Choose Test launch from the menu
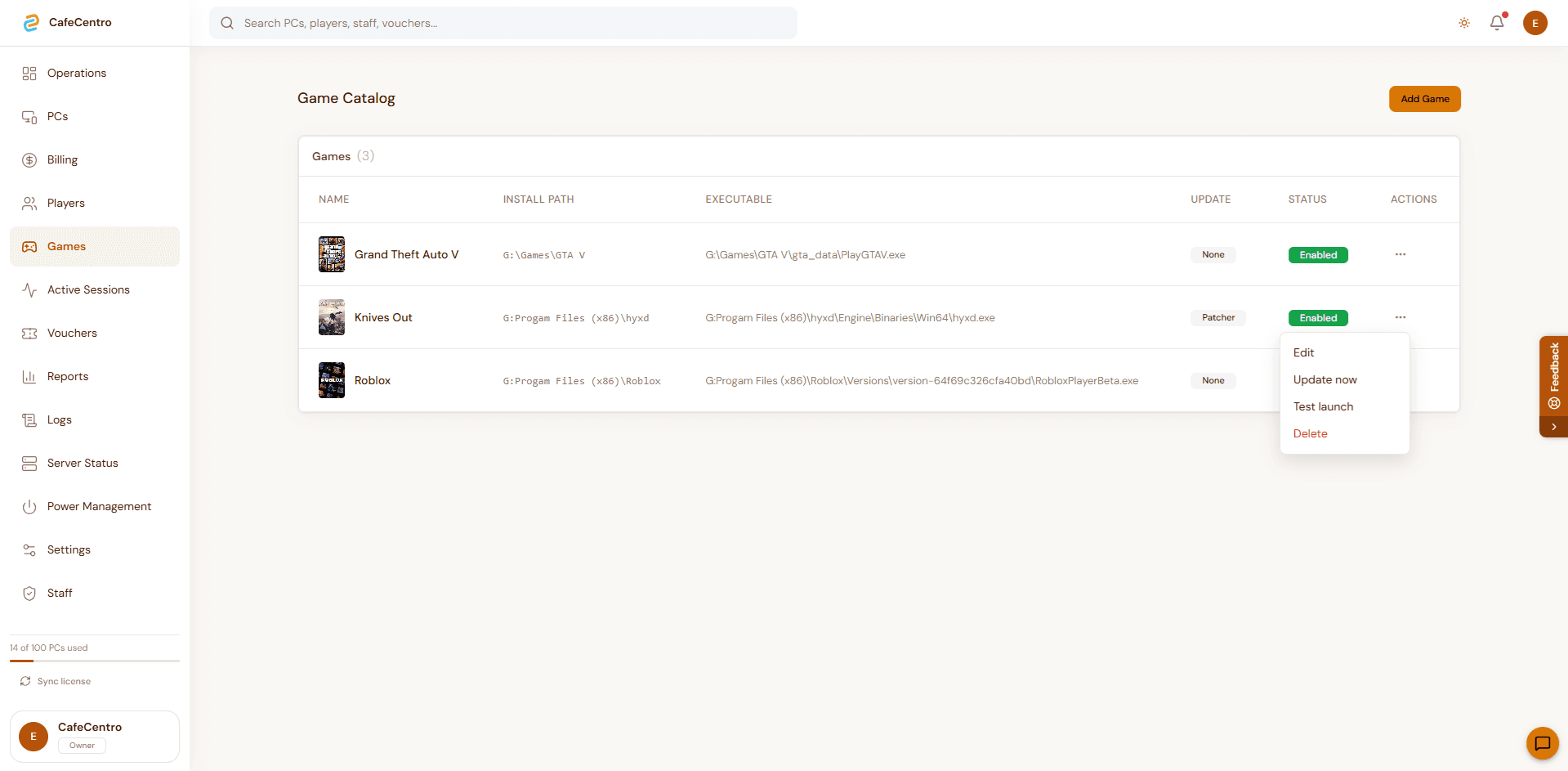 click(1345, 406)
